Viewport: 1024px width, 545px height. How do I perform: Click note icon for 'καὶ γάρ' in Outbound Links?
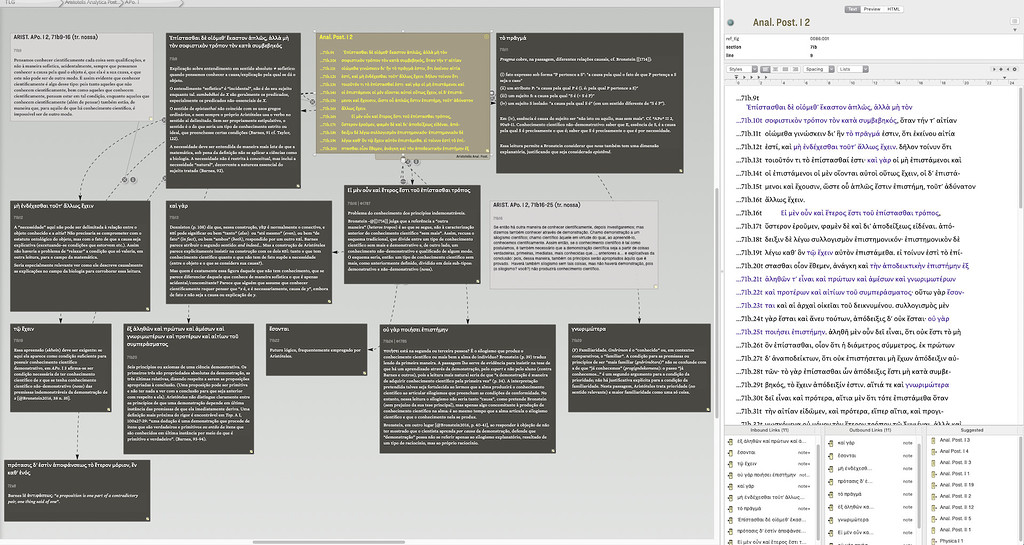click(829, 443)
